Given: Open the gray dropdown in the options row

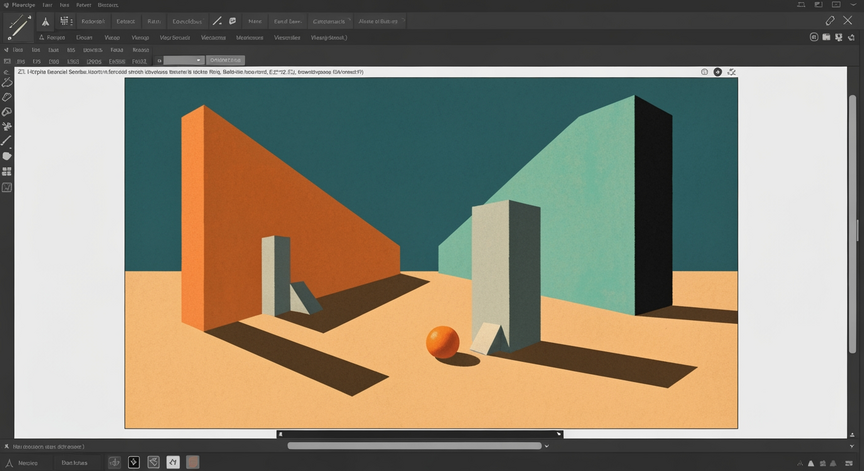Looking at the screenshot, I should [x=183, y=60].
